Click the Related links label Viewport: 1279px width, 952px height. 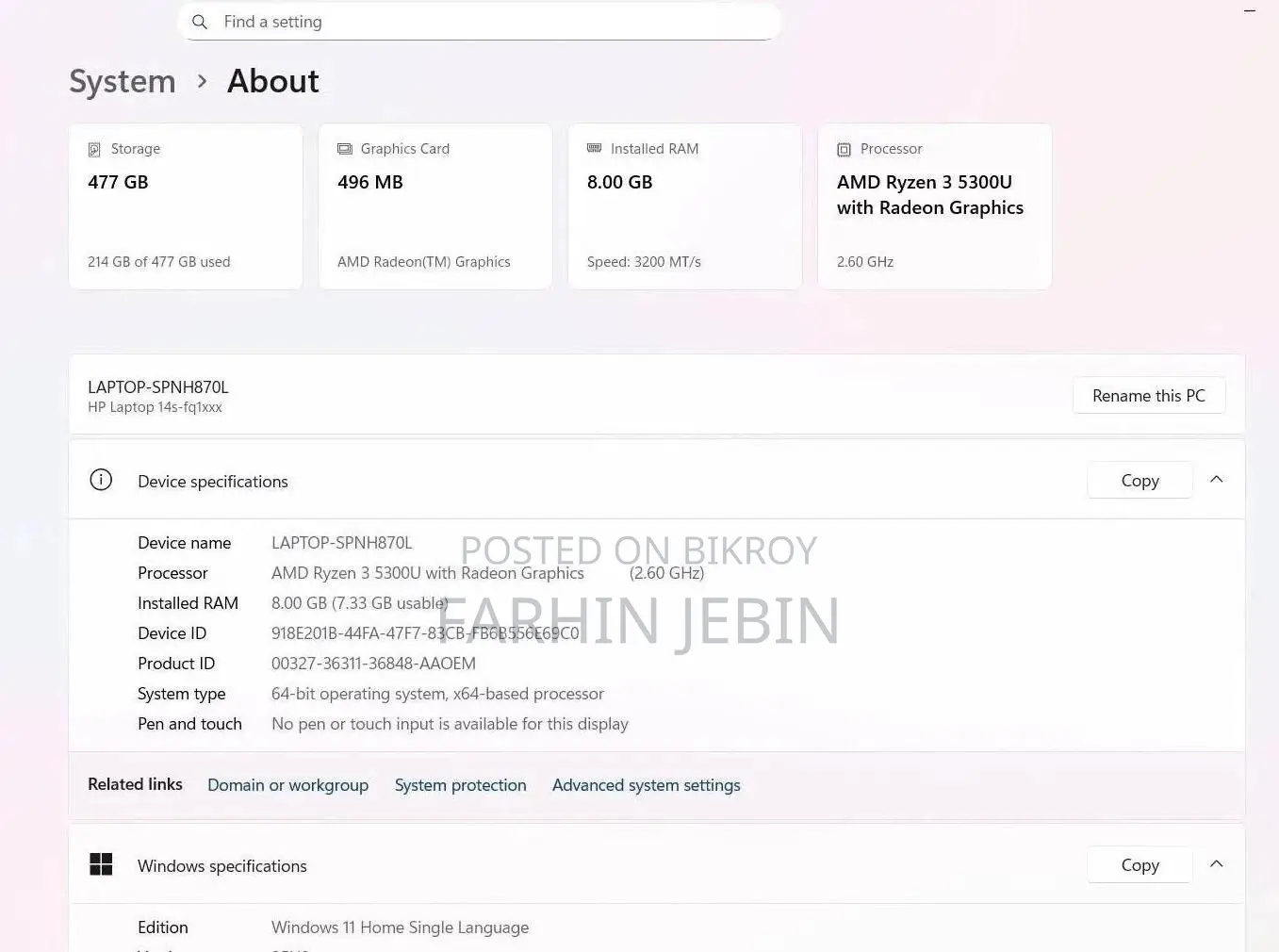point(135,784)
